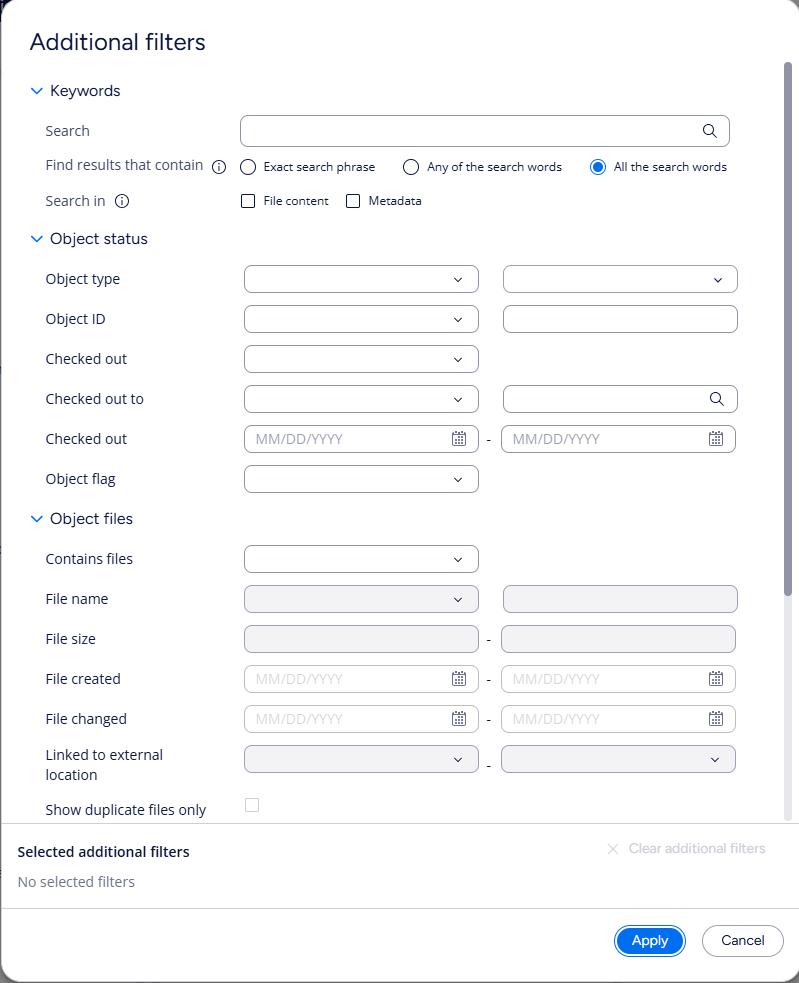The height and width of the screenshot is (983, 799).
Task: Open calendar for Checked out start date
Action: coord(459,439)
